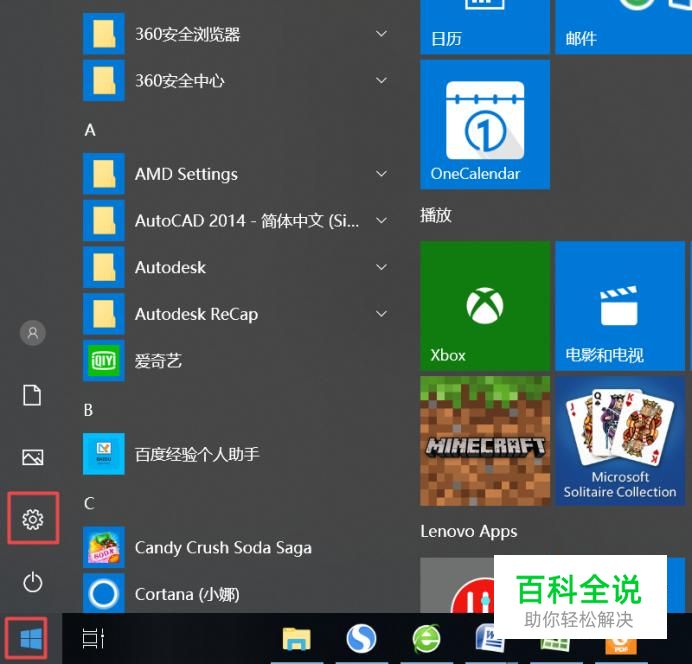This screenshot has width=692, height=664.
Task: Open the 电影和电视 tile
Action: tap(620, 306)
